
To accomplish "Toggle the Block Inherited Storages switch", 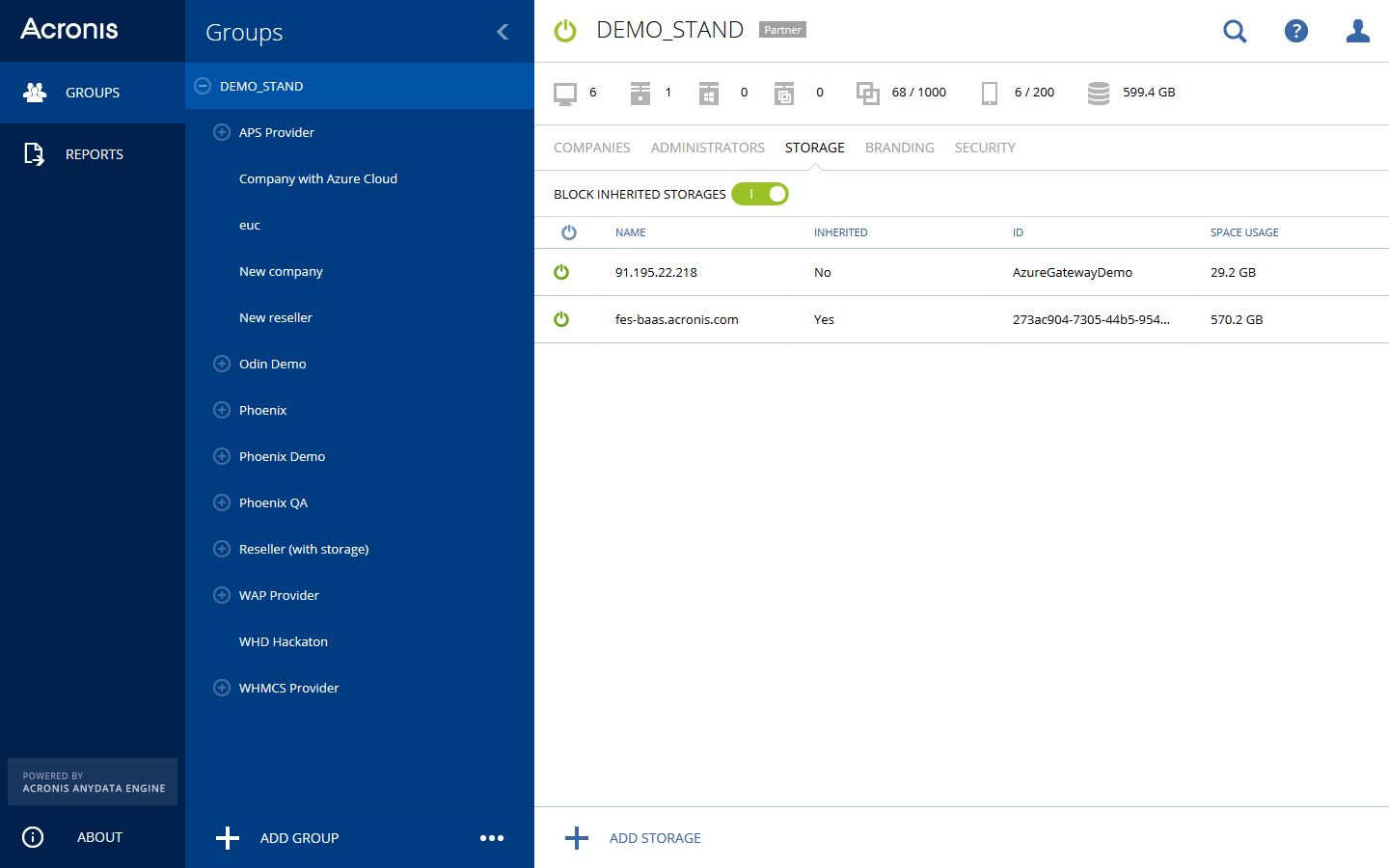I will (760, 194).
